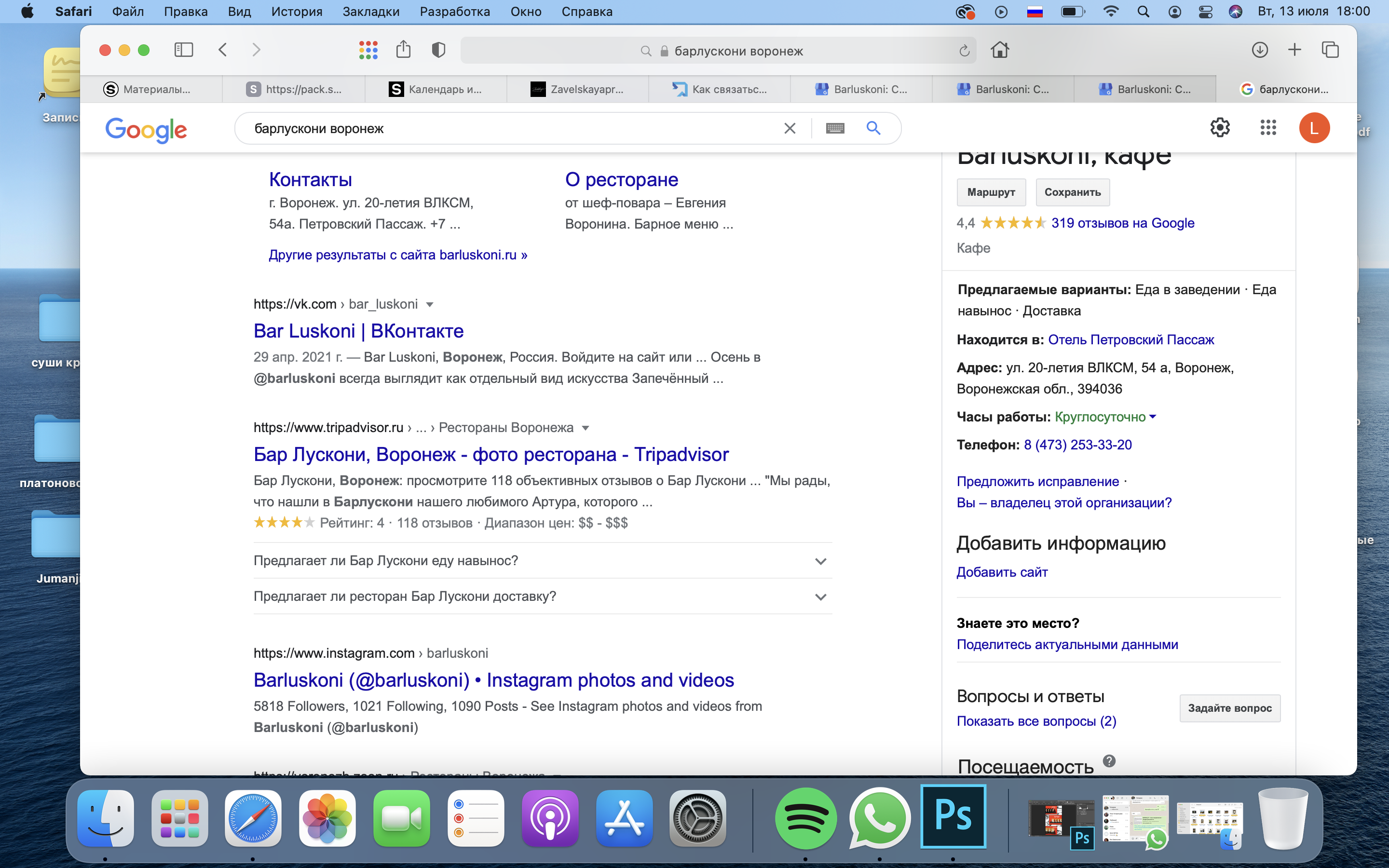This screenshot has width=1389, height=868.
Task: Click the Сохранить button
Action: [x=1072, y=192]
